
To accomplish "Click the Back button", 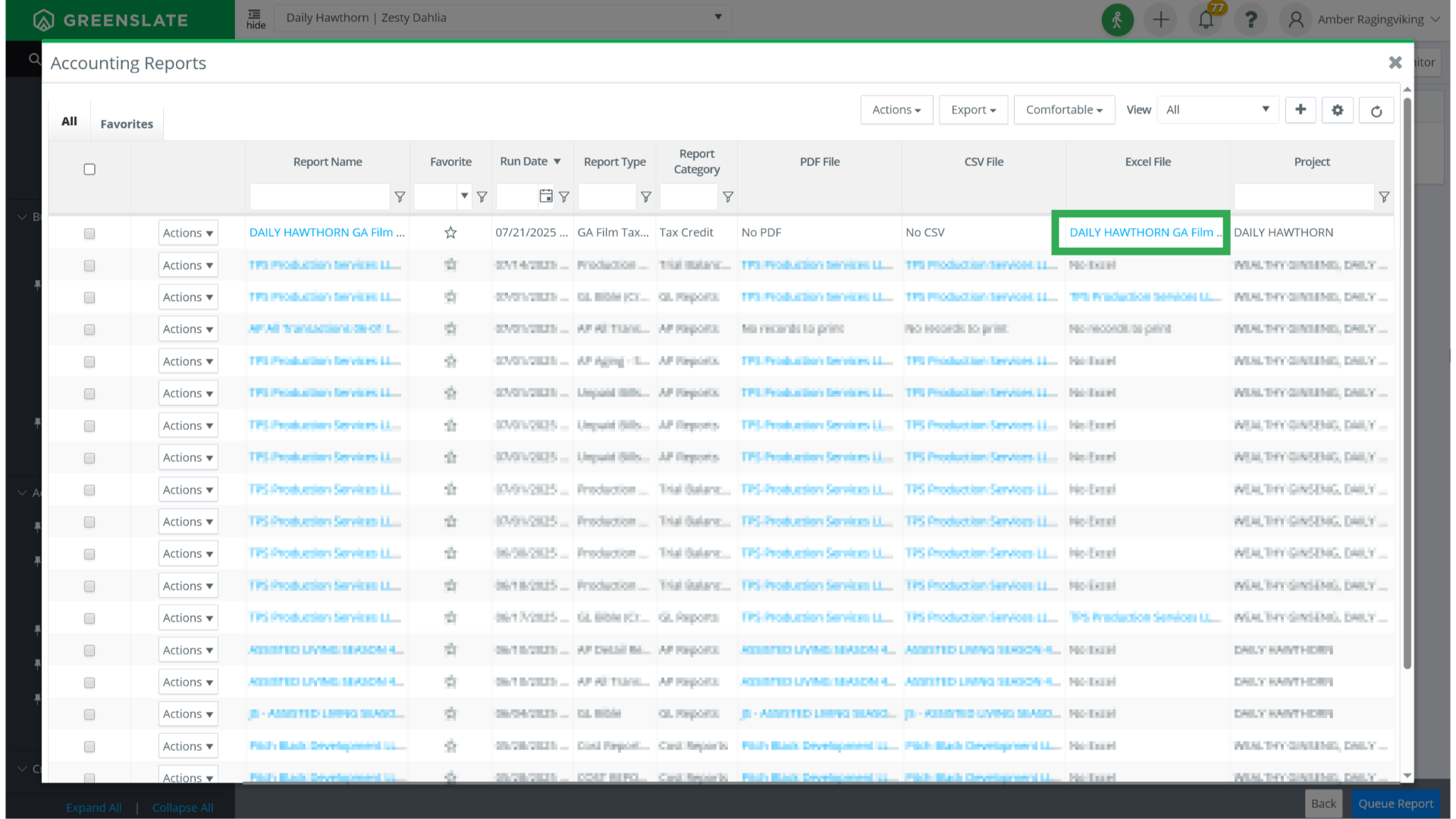I will point(1323,804).
